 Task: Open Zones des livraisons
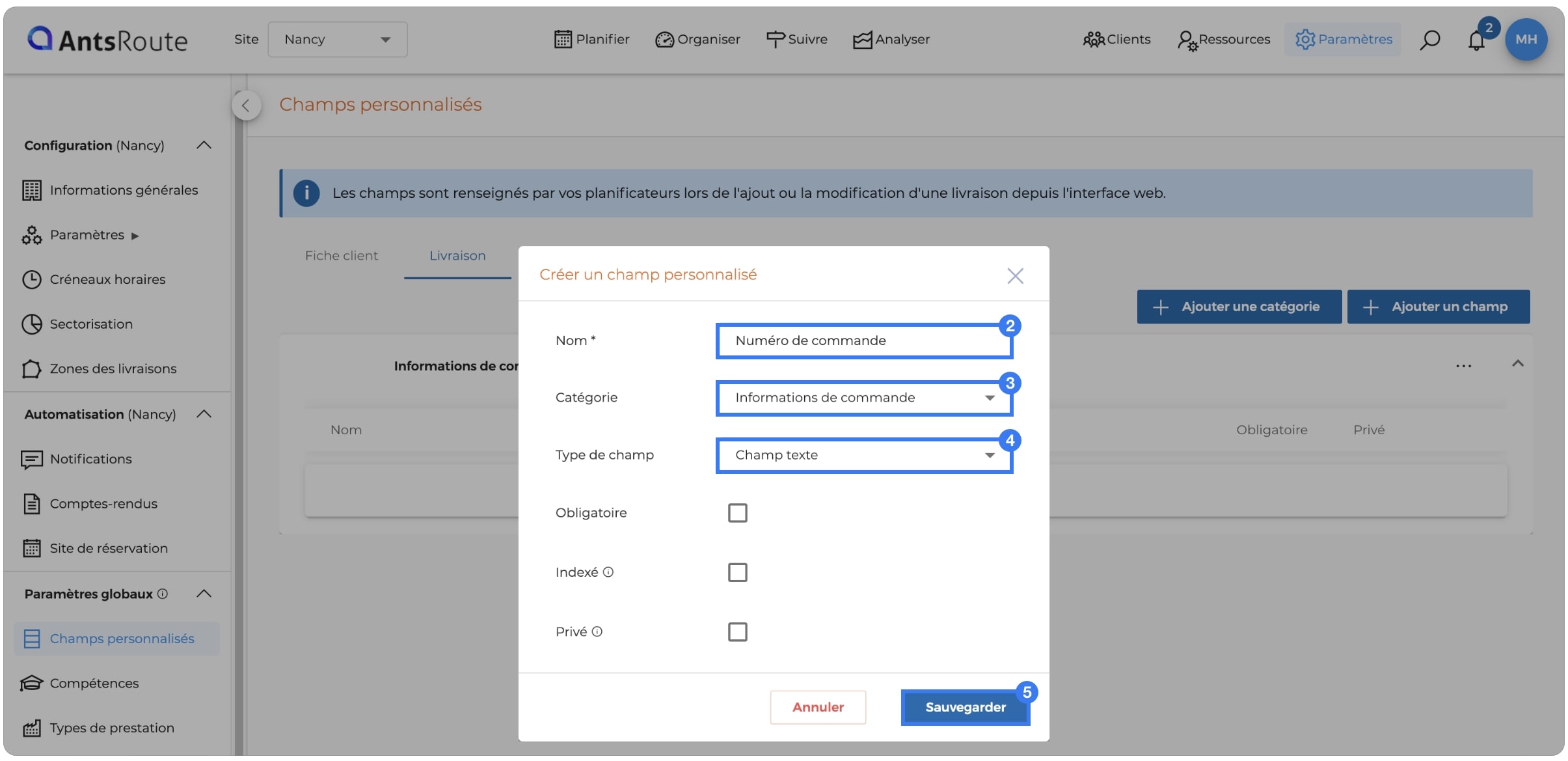[x=113, y=369]
